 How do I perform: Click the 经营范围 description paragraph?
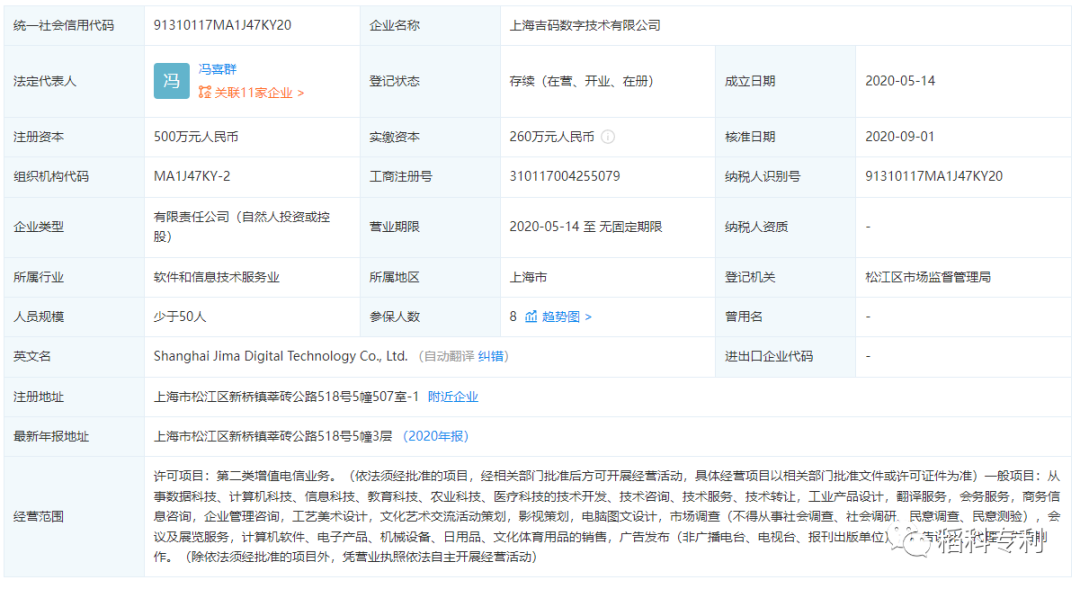tap(607, 516)
